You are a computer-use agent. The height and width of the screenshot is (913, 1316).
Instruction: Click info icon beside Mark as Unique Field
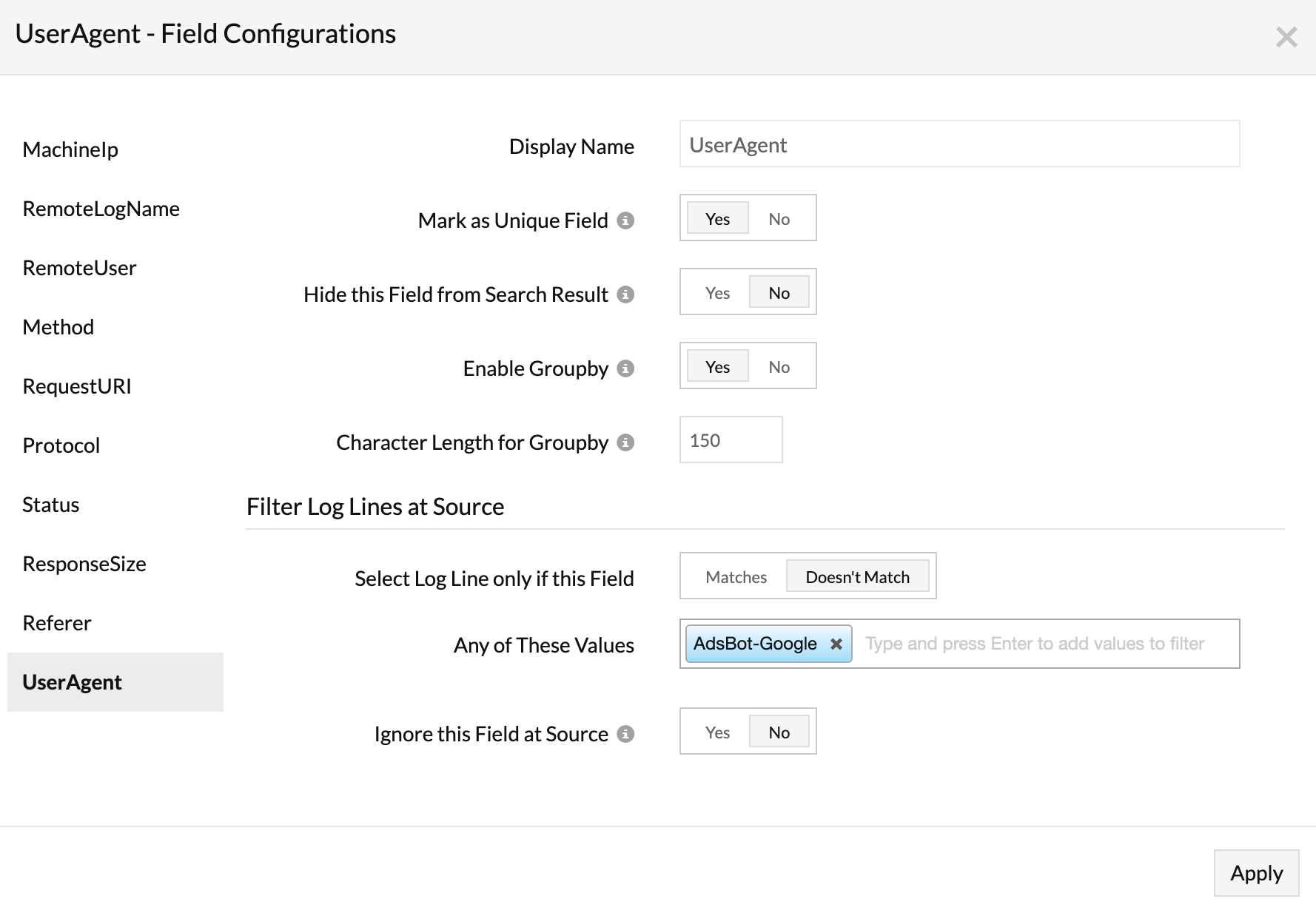pos(625,220)
